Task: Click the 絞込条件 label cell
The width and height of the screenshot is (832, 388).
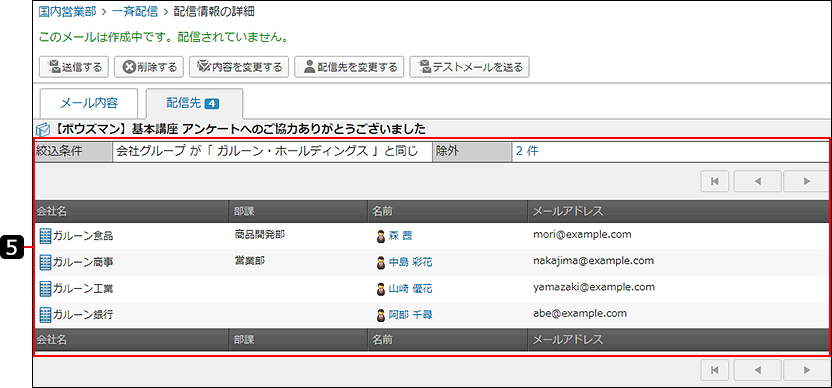Action: coord(73,151)
